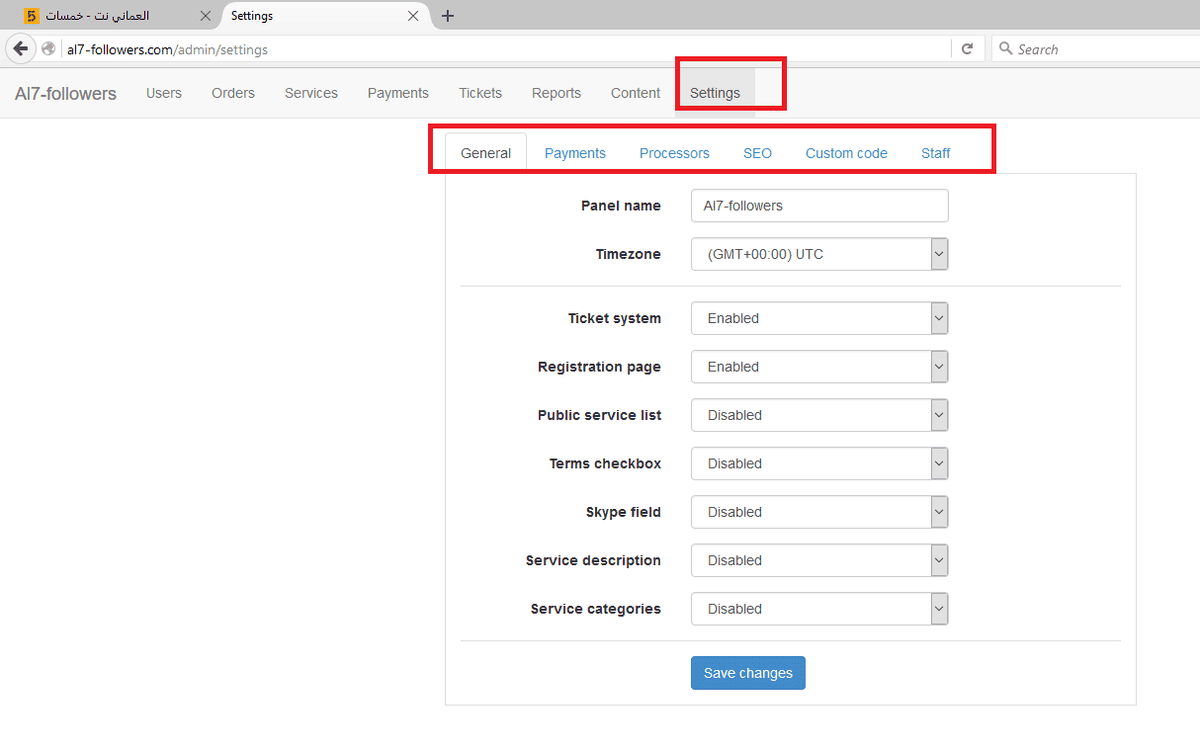Select the Staff settings tab

936,153
